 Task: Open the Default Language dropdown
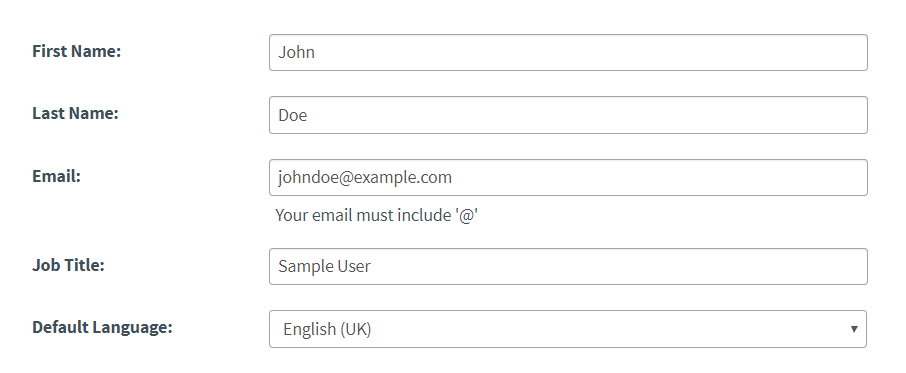point(568,329)
